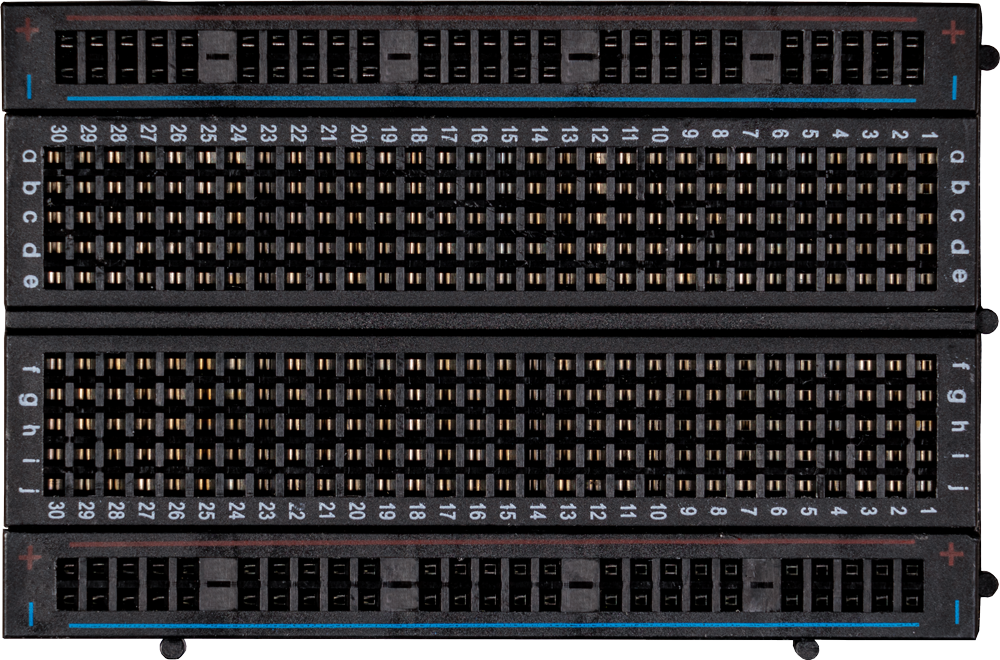Click the blue minus sign on the bottom rail's left end
The height and width of the screenshot is (660, 1000).
[31, 613]
